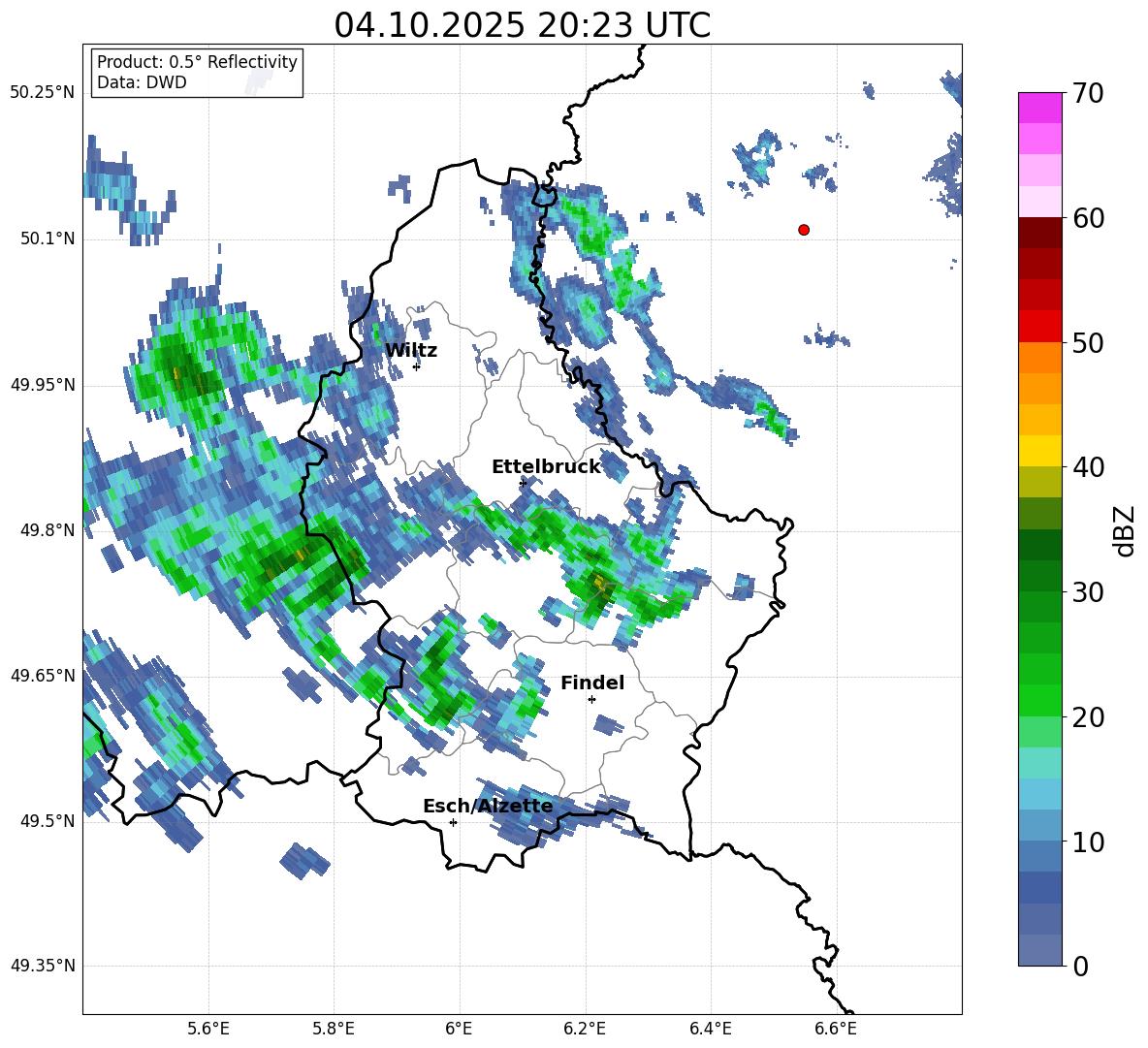This screenshot has height=1048, width=1148.
Task: Click the 6.2°E longitude label
Action: point(585,1029)
